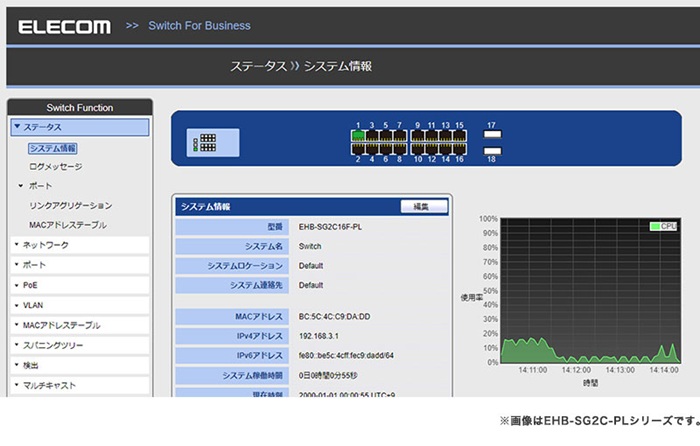
Task: Click the green CPU legend swatch
Action: (655, 227)
